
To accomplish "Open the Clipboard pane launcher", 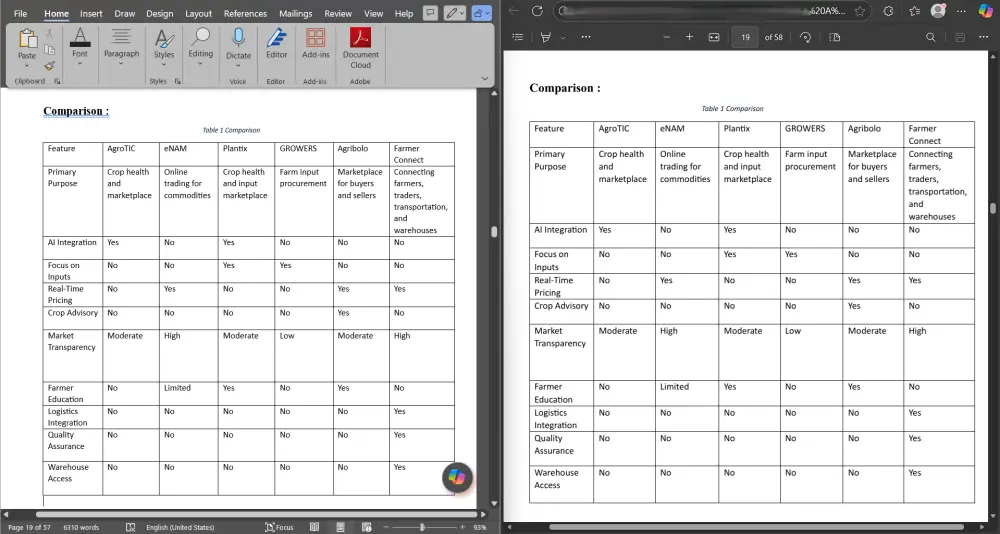I will tap(57, 81).
